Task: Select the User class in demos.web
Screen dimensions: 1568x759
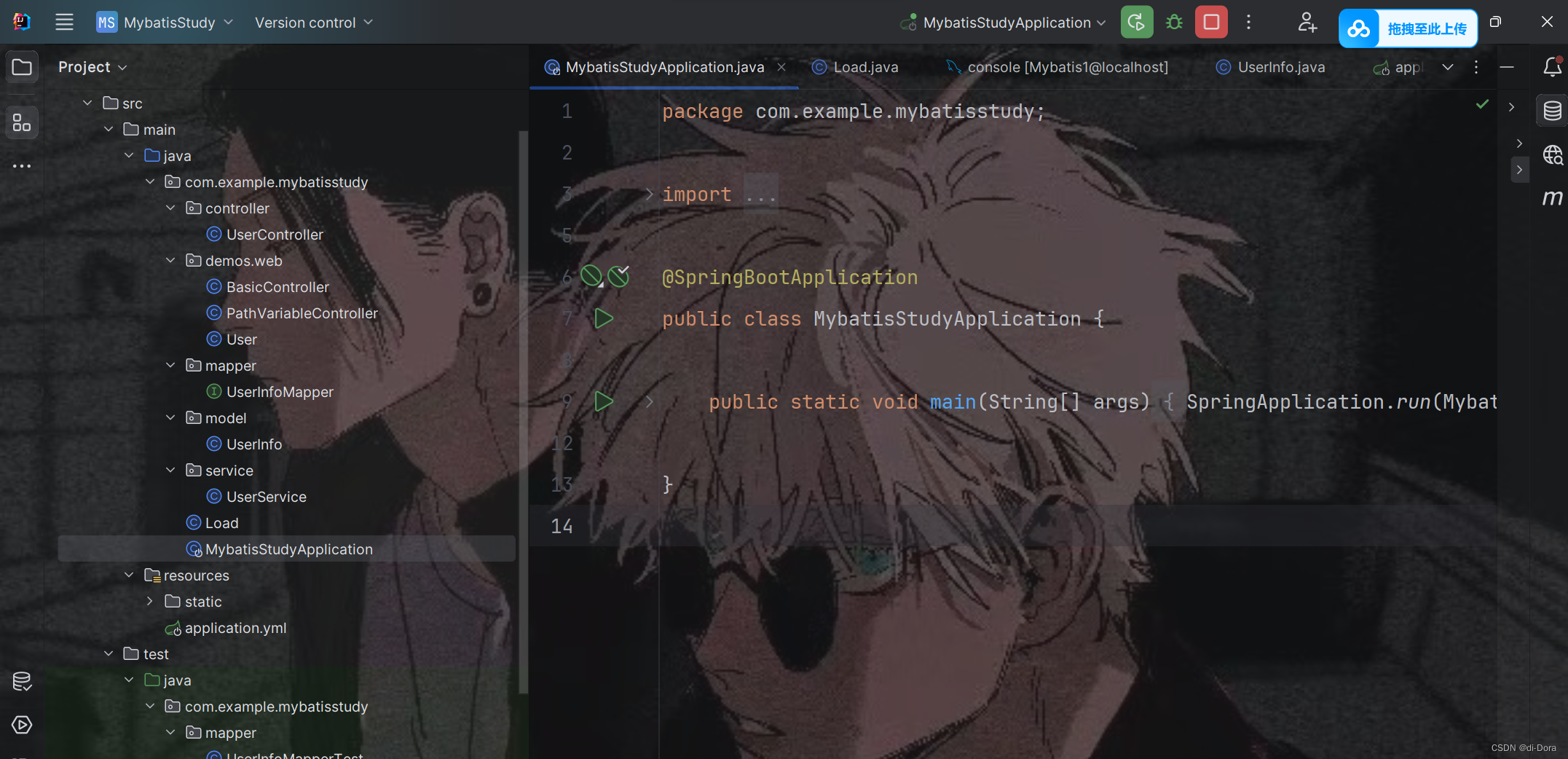Action: tap(232, 339)
